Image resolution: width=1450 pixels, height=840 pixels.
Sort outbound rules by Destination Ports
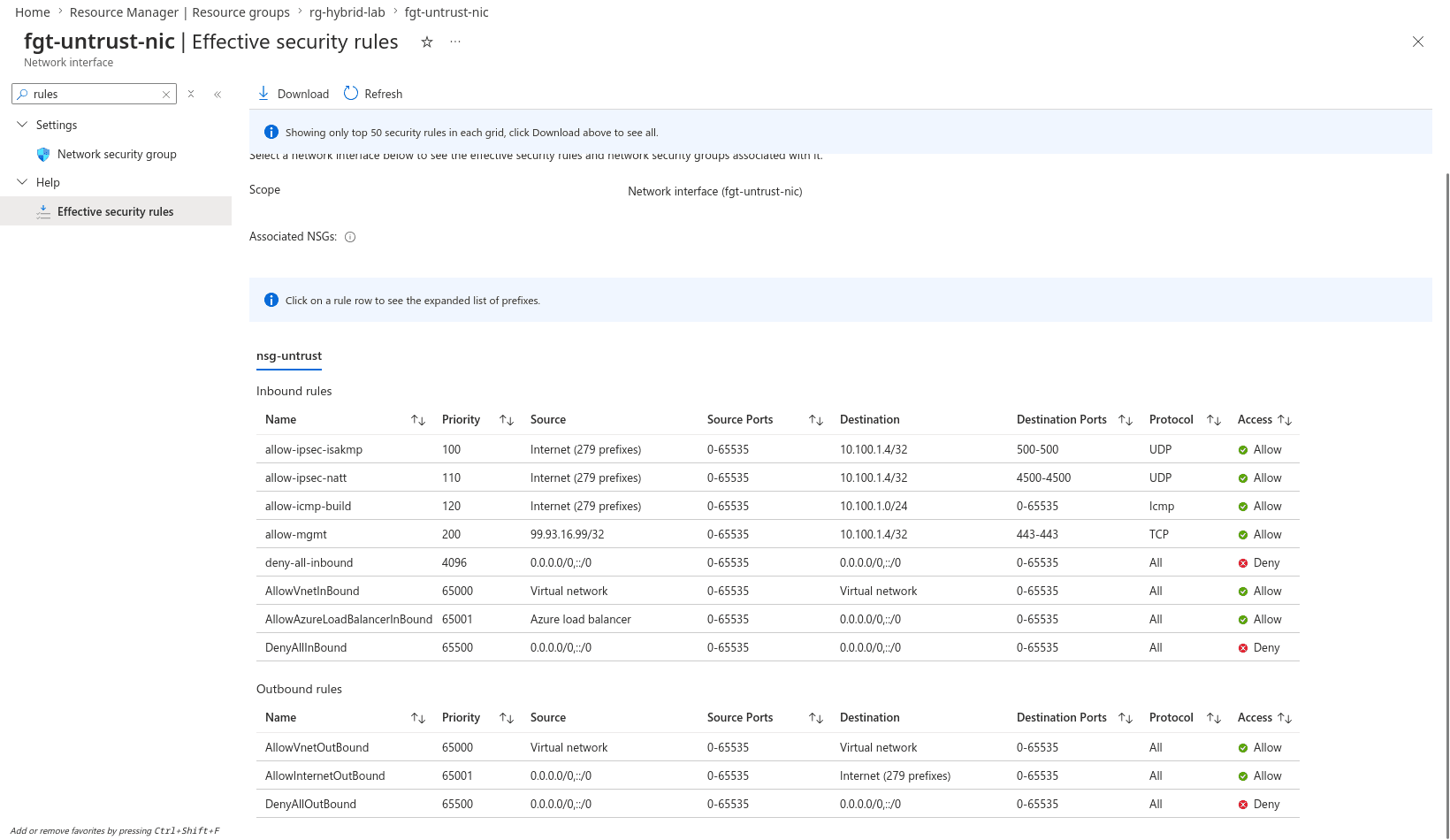(x=1126, y=718)
